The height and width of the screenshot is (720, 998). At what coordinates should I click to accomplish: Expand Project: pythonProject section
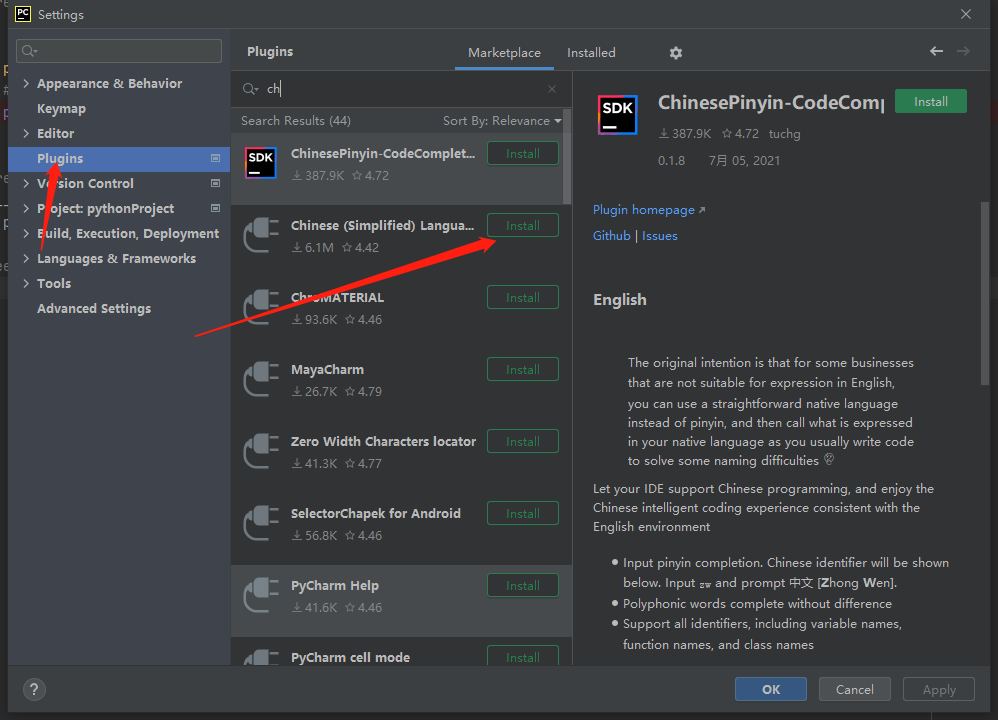(26, 208)
